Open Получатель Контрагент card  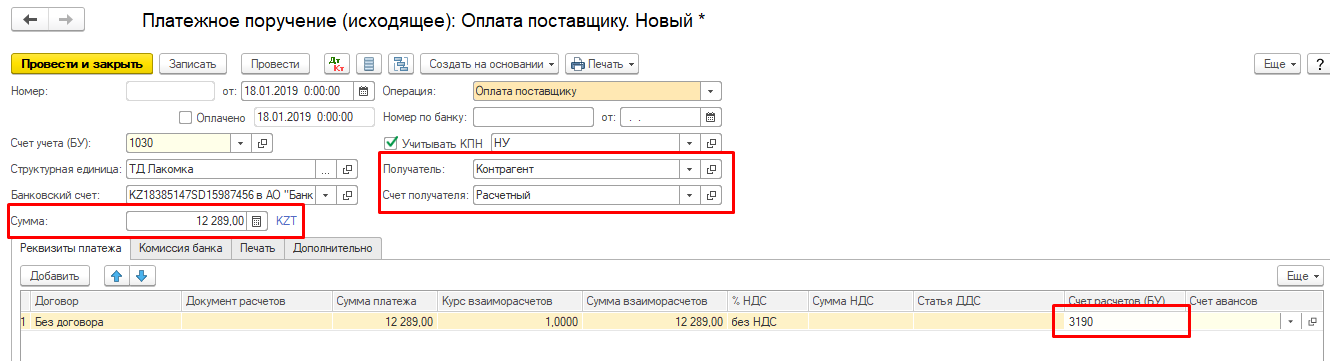point(712,169)
